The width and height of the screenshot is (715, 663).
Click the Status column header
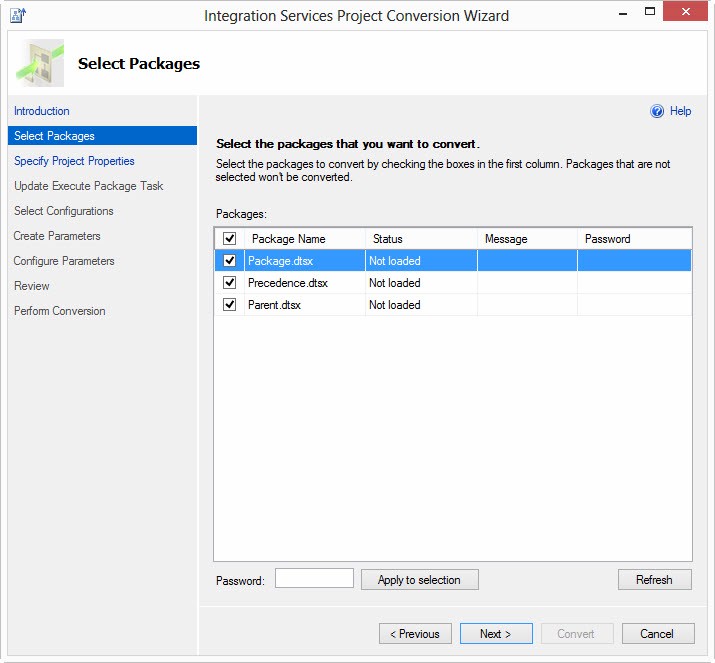click(421, 238)
